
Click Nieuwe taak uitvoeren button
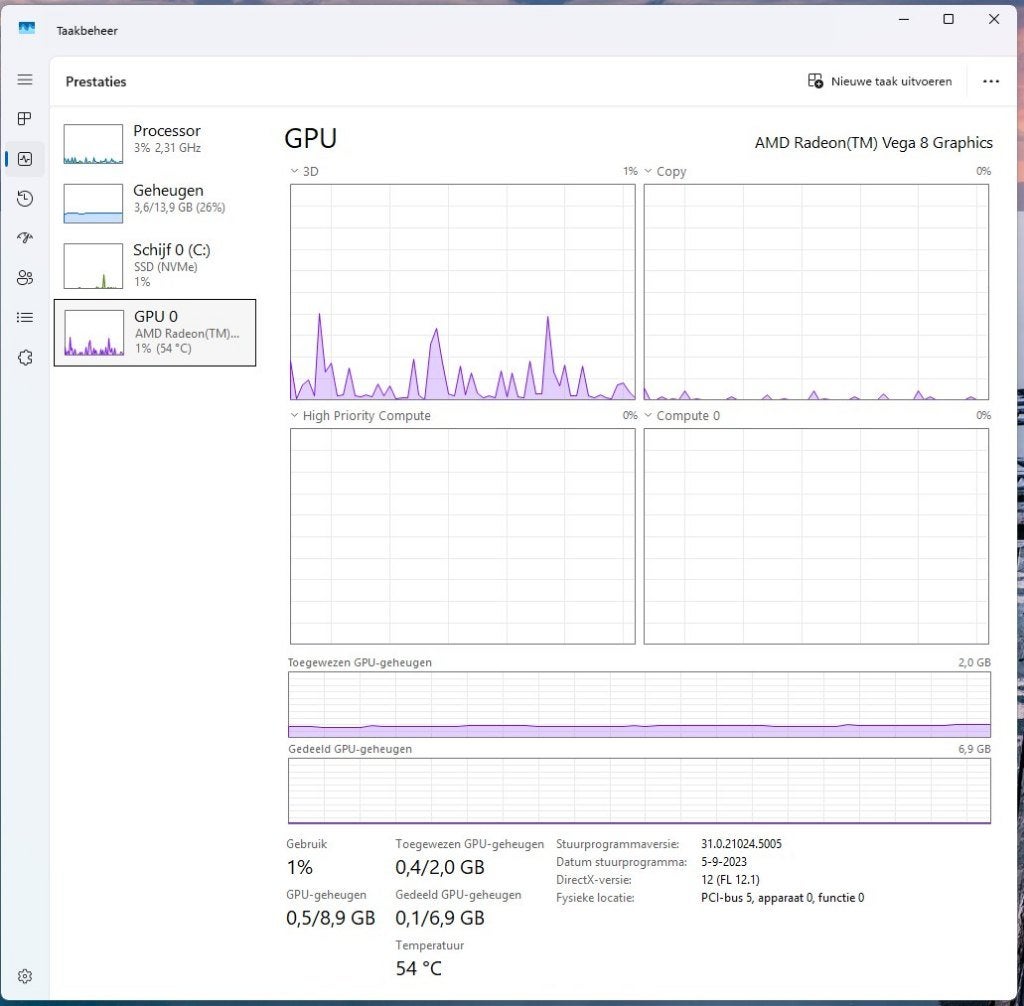880,81
